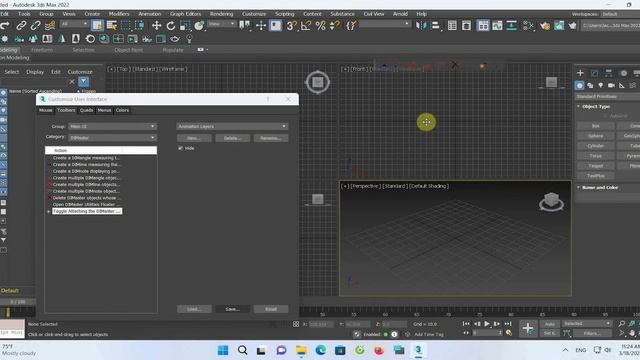Click Edit Named Selection Sets icon
The image size is (640, 360).
tap(351, 25)
